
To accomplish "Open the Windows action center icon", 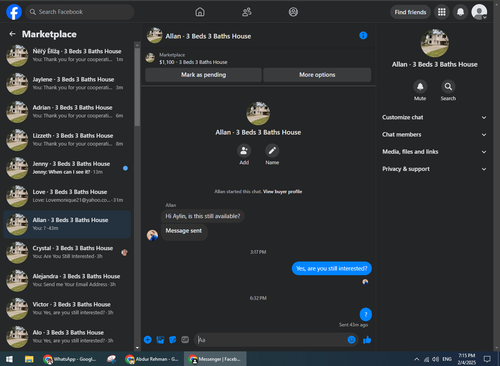I will click(x=487, y=359).
